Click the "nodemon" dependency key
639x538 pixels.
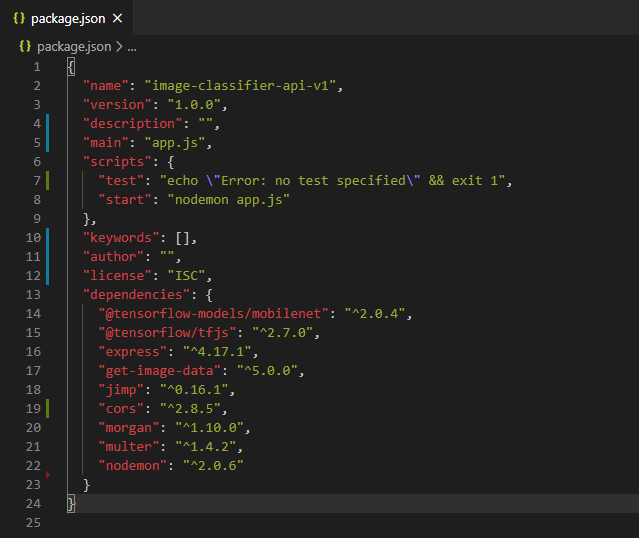[133, 466]
